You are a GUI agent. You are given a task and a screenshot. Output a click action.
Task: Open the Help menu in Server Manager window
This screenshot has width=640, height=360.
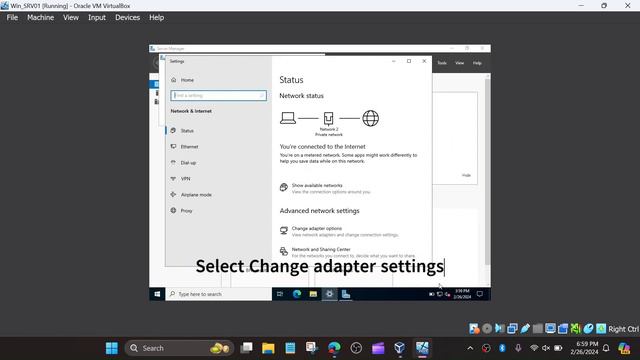tap(477, 63)
